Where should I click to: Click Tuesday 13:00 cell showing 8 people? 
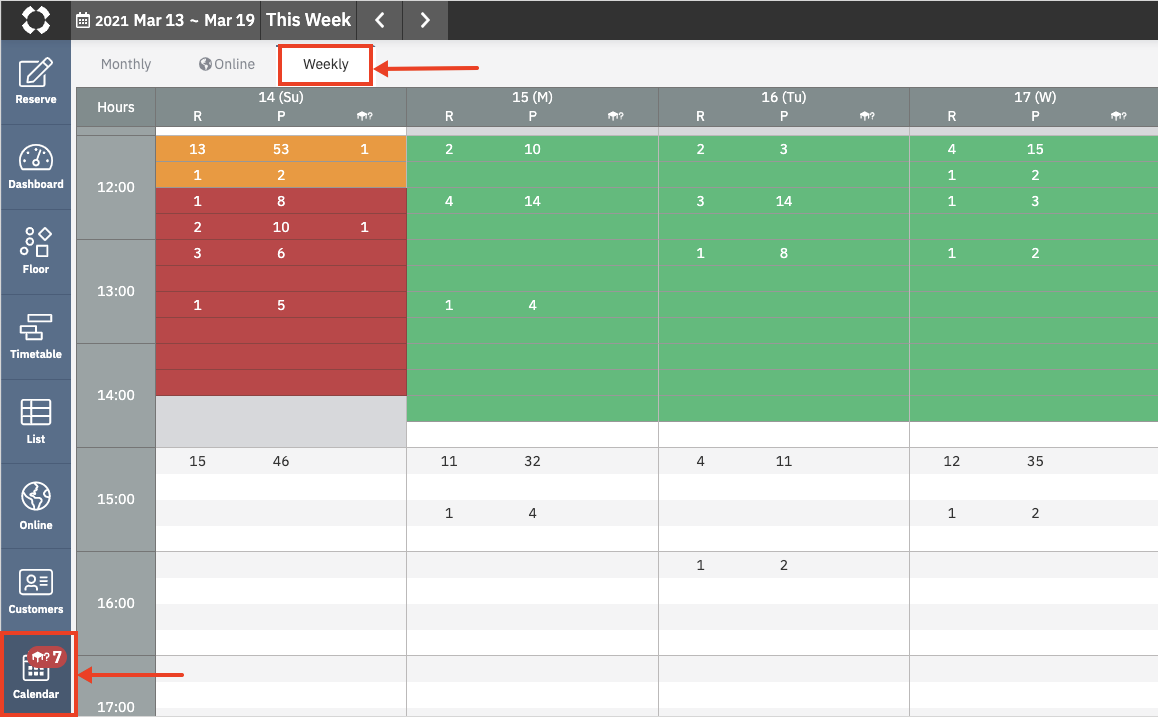coord(784,253)
